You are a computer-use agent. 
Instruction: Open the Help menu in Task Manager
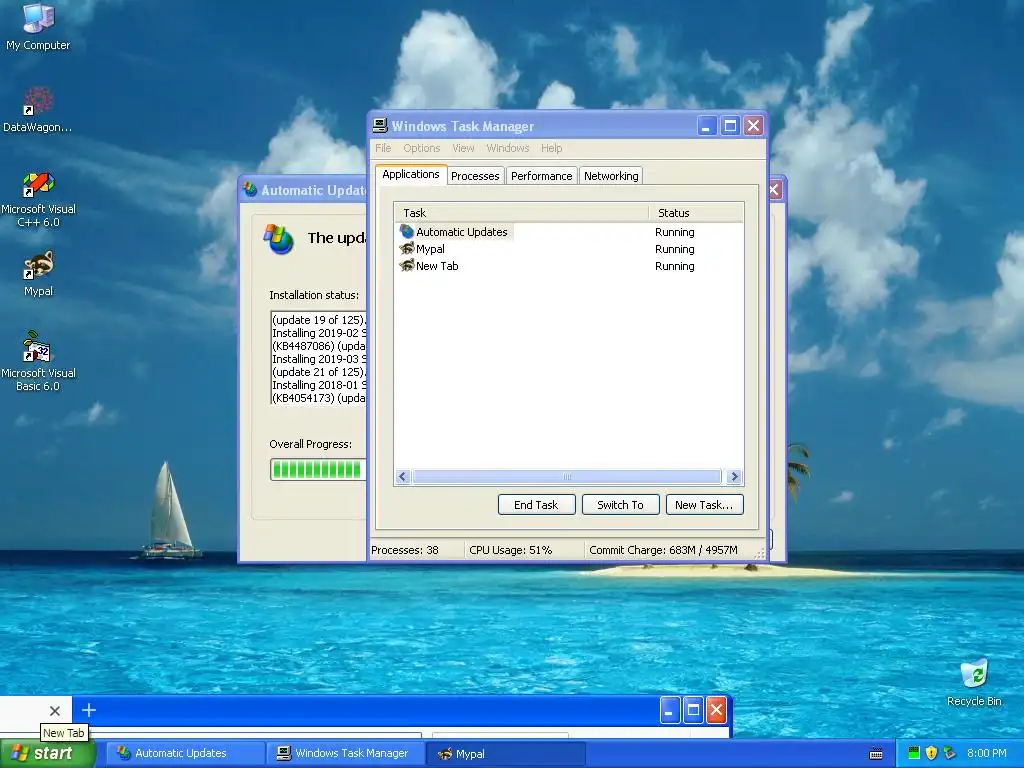tap(551, 148)
